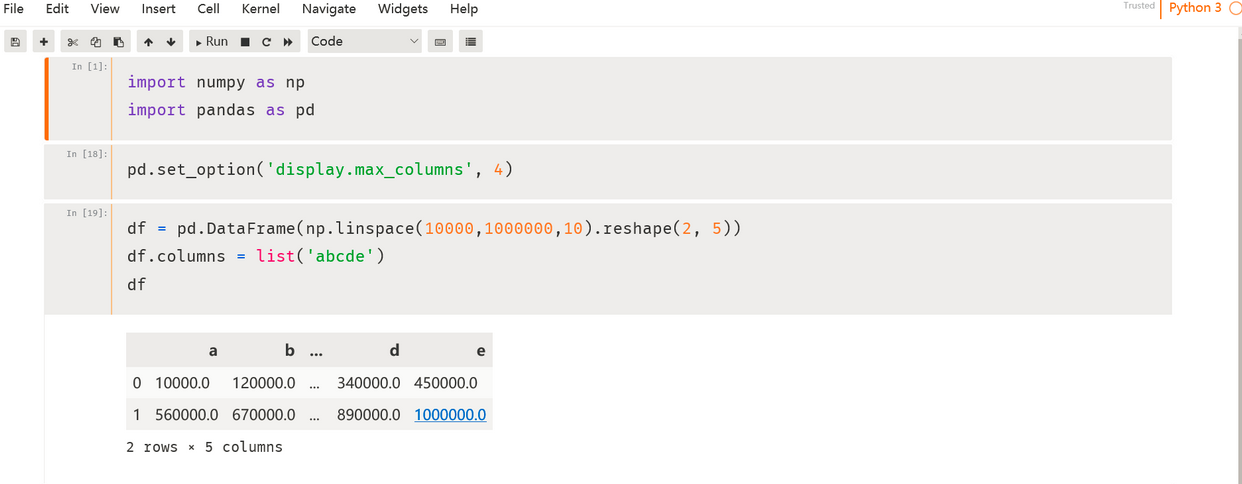Restart the kernel using circular arrow
Viewport: 1242px width, 484px height.
coord(266,42)
